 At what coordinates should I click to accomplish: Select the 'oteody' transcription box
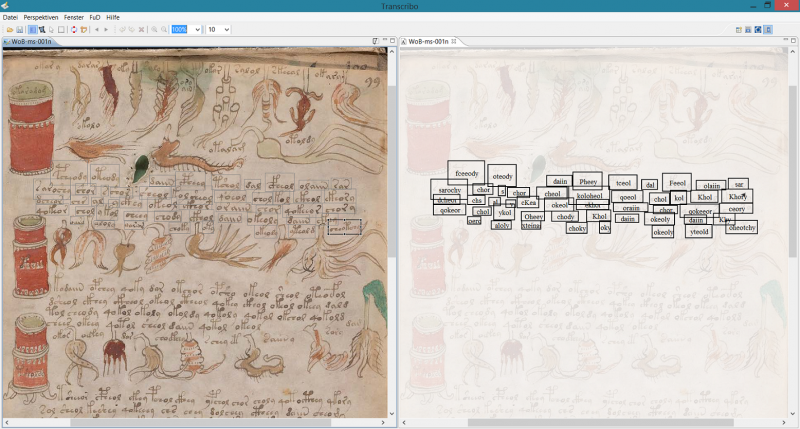click(502, 176)
